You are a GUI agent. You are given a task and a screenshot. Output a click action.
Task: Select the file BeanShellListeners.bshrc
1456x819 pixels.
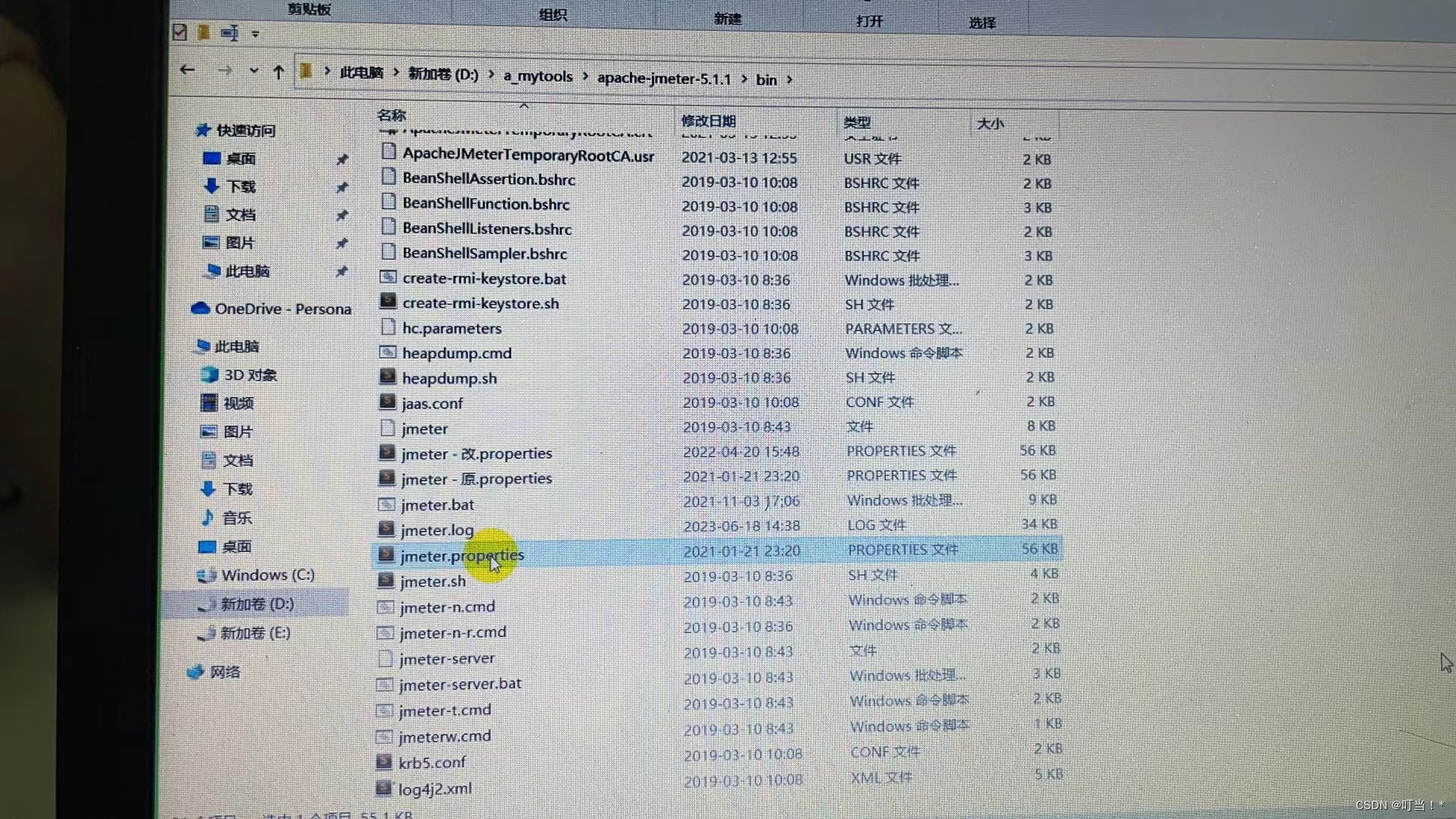(487, 228)
